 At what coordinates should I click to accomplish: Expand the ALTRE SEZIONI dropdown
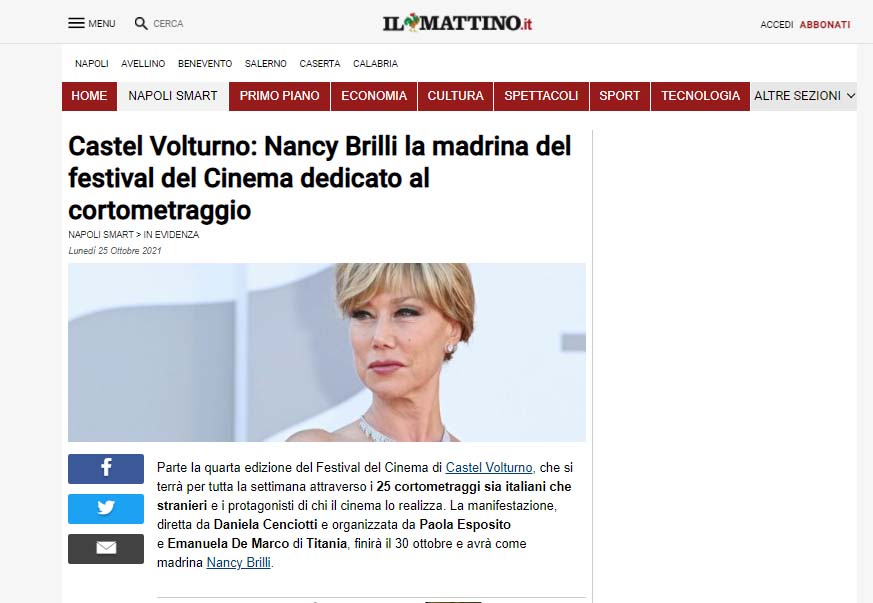point(804,96)
